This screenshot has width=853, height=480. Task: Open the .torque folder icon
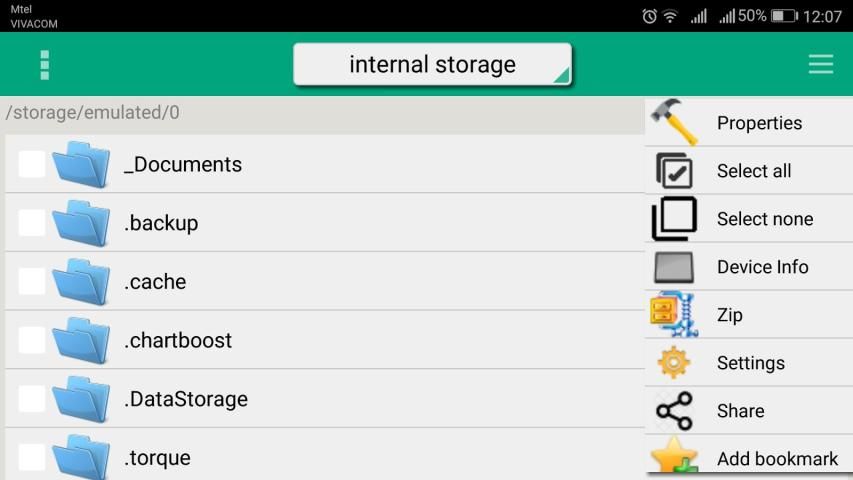[x=81, y=457]
